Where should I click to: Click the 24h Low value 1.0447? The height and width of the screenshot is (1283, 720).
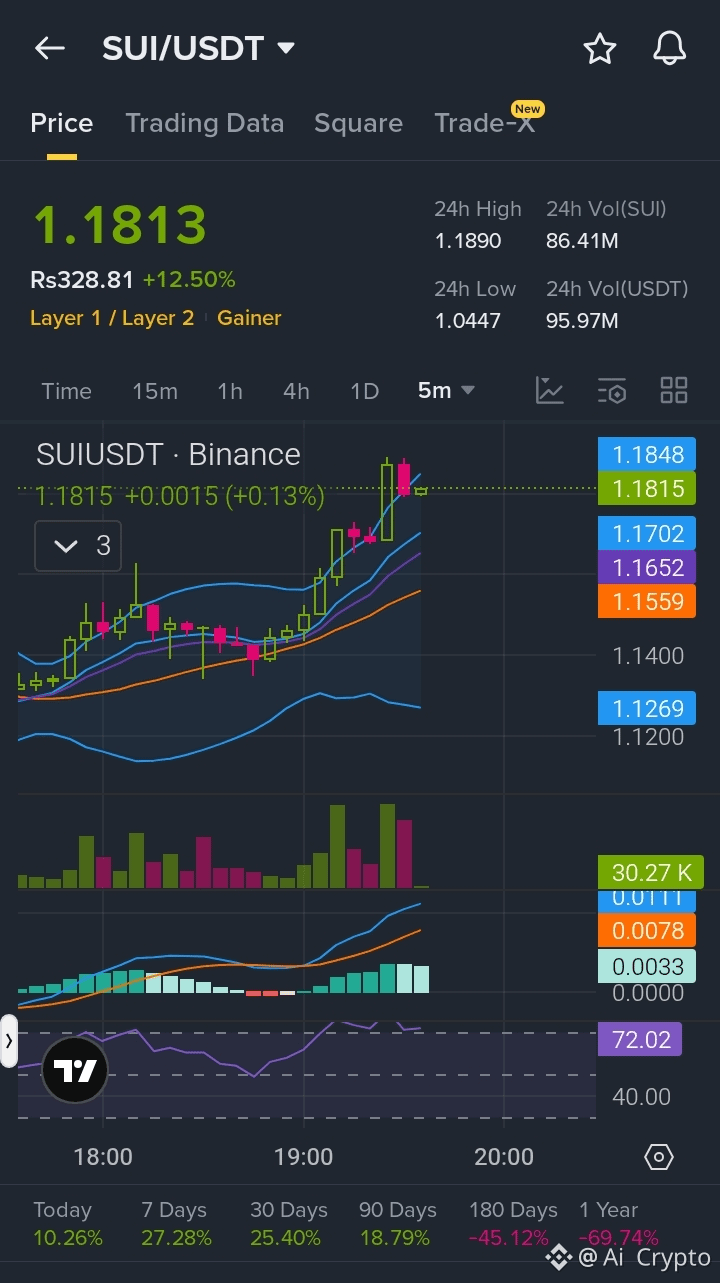pyautogui.click(x=468, y=321)
